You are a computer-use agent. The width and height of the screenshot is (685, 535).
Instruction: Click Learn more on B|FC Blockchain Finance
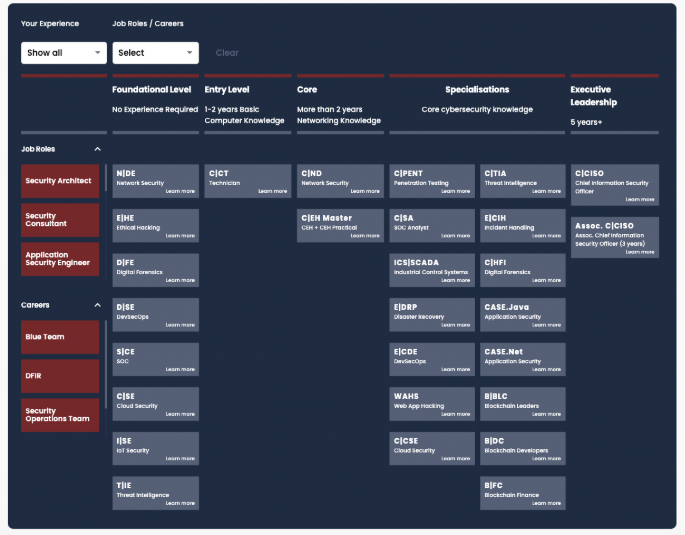click(546, 503)
